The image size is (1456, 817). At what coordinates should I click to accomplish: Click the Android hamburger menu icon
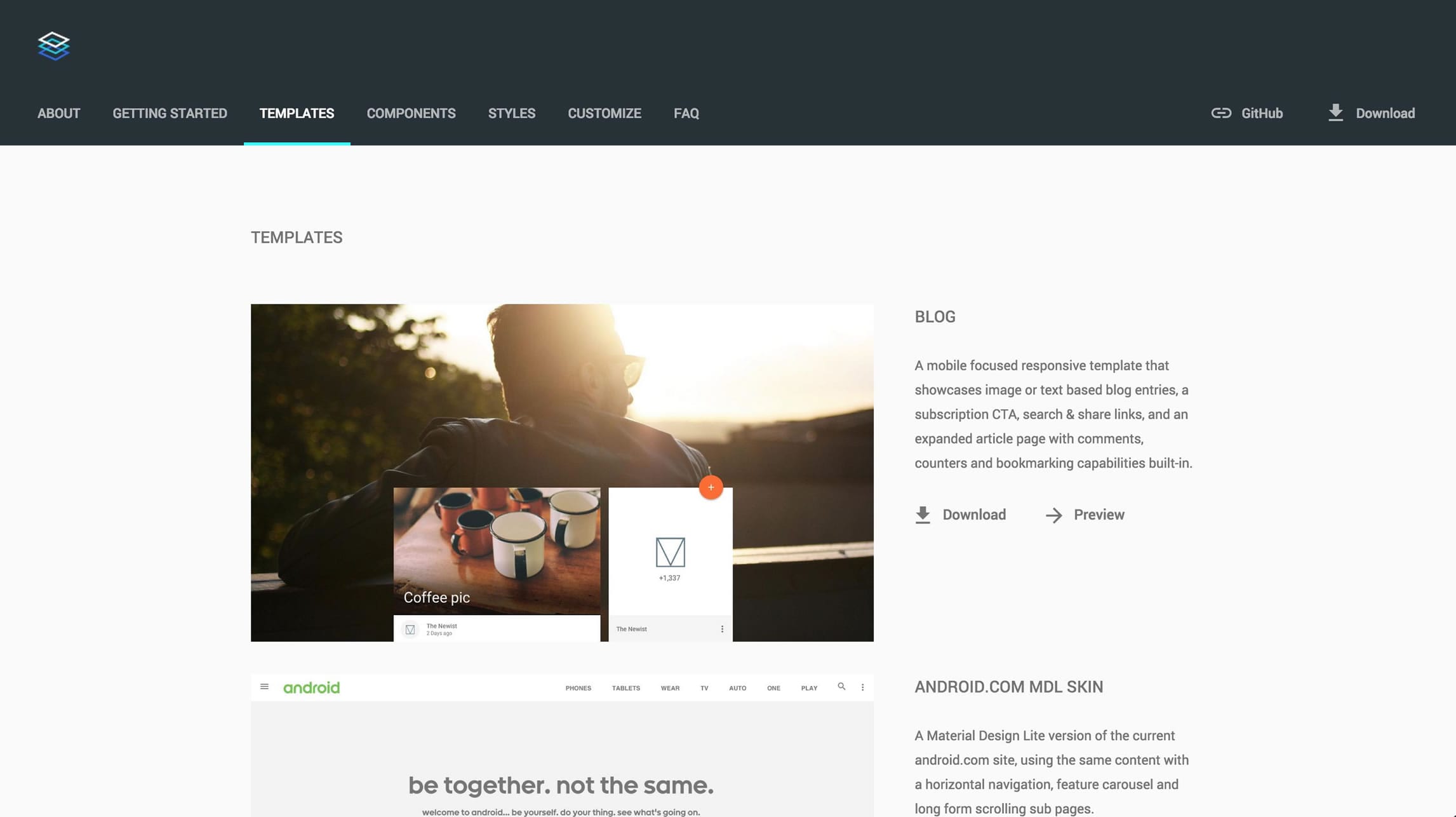pos(264,687)
